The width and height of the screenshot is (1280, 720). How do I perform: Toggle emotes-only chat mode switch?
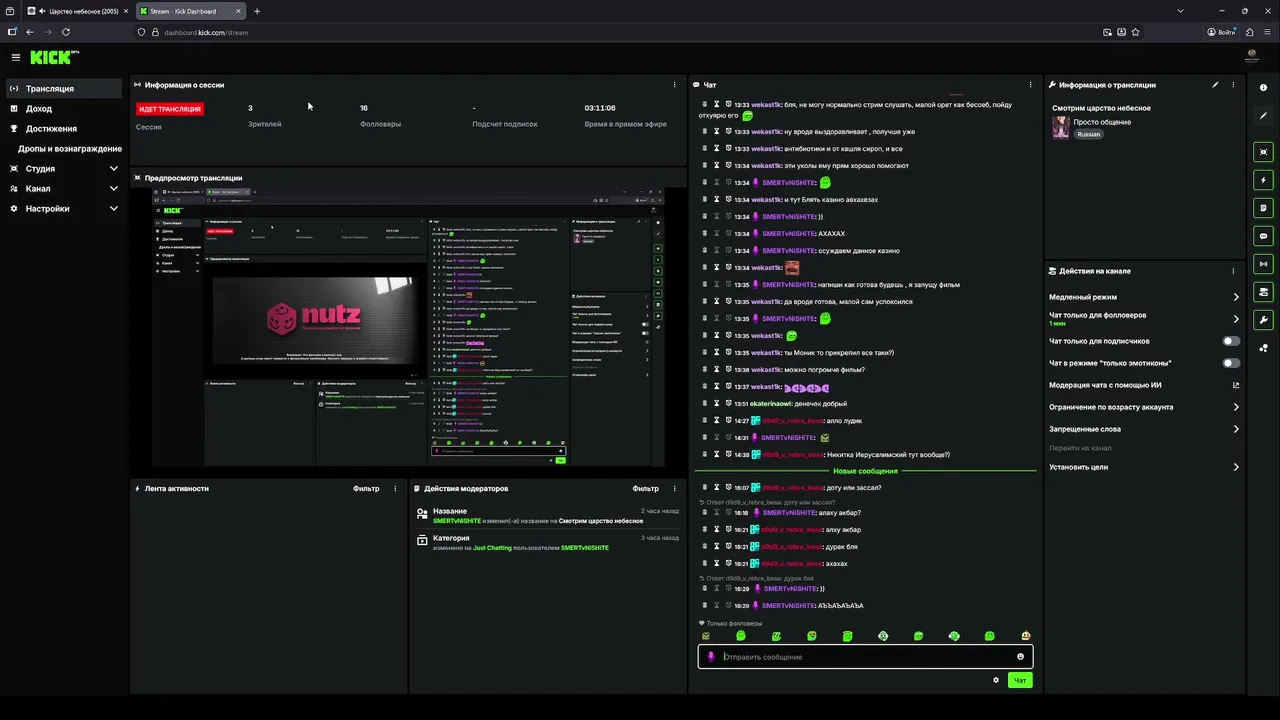coord(1231,363)
